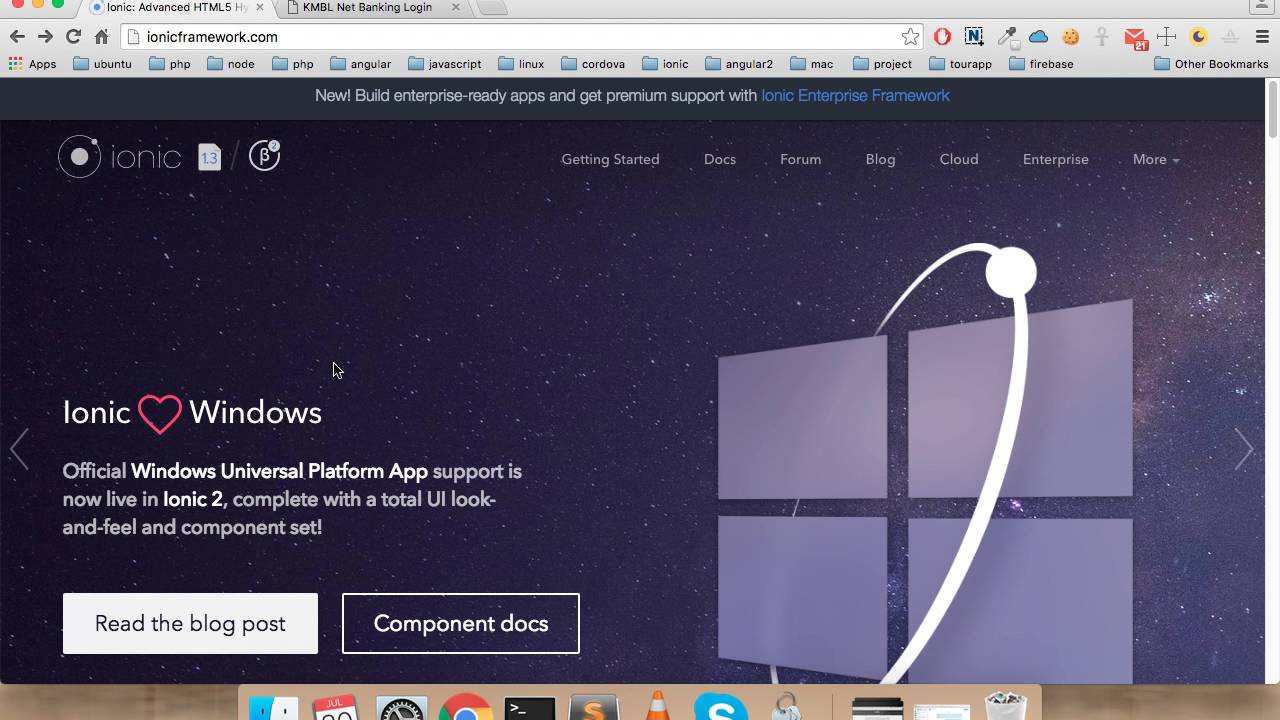This screenshot has width=1280, height=720.
Task: Open the node bookmarks folder
Action: [230, 64]
